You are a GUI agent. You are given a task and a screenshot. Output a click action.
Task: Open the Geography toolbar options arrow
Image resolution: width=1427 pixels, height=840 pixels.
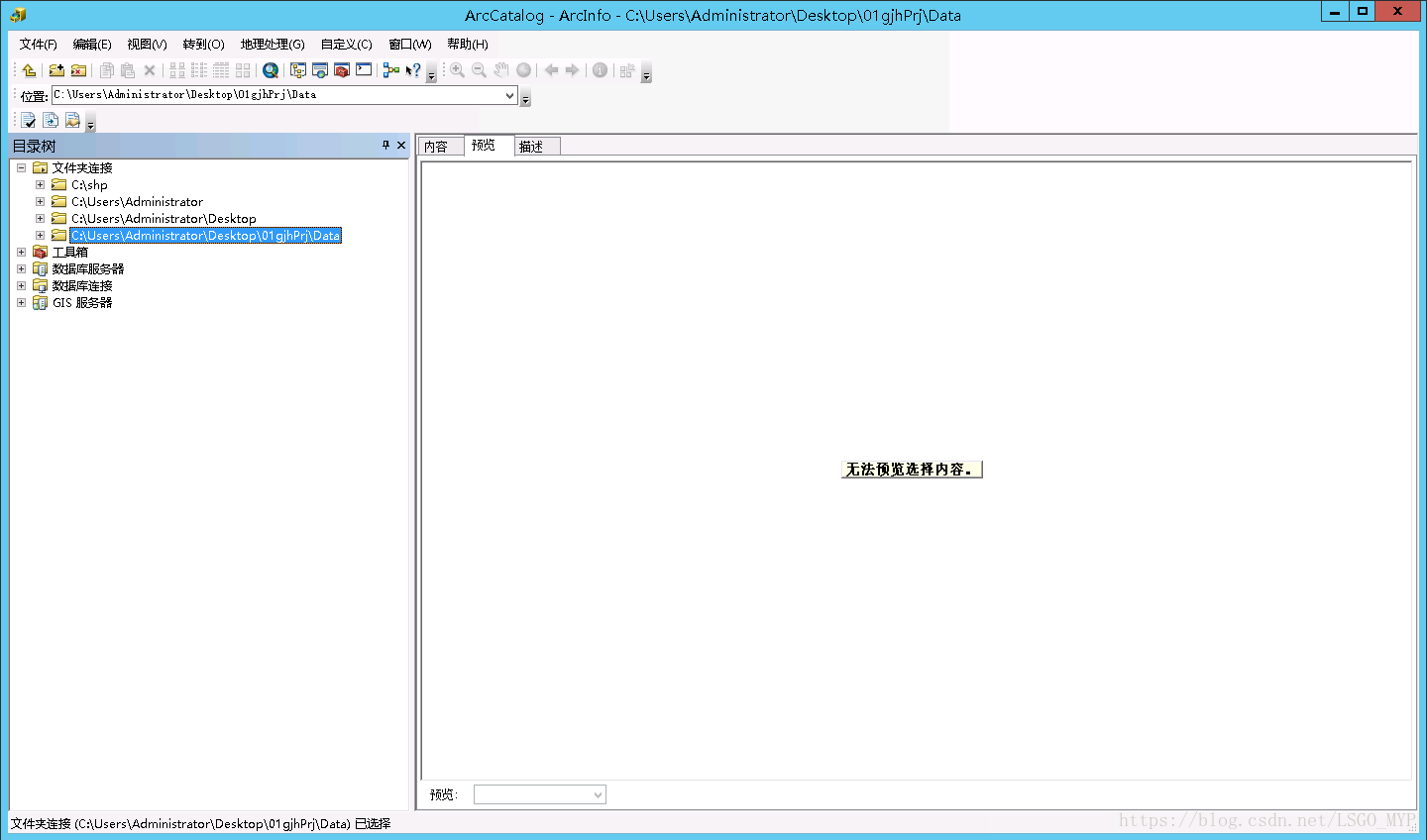[x=646, y=73]
